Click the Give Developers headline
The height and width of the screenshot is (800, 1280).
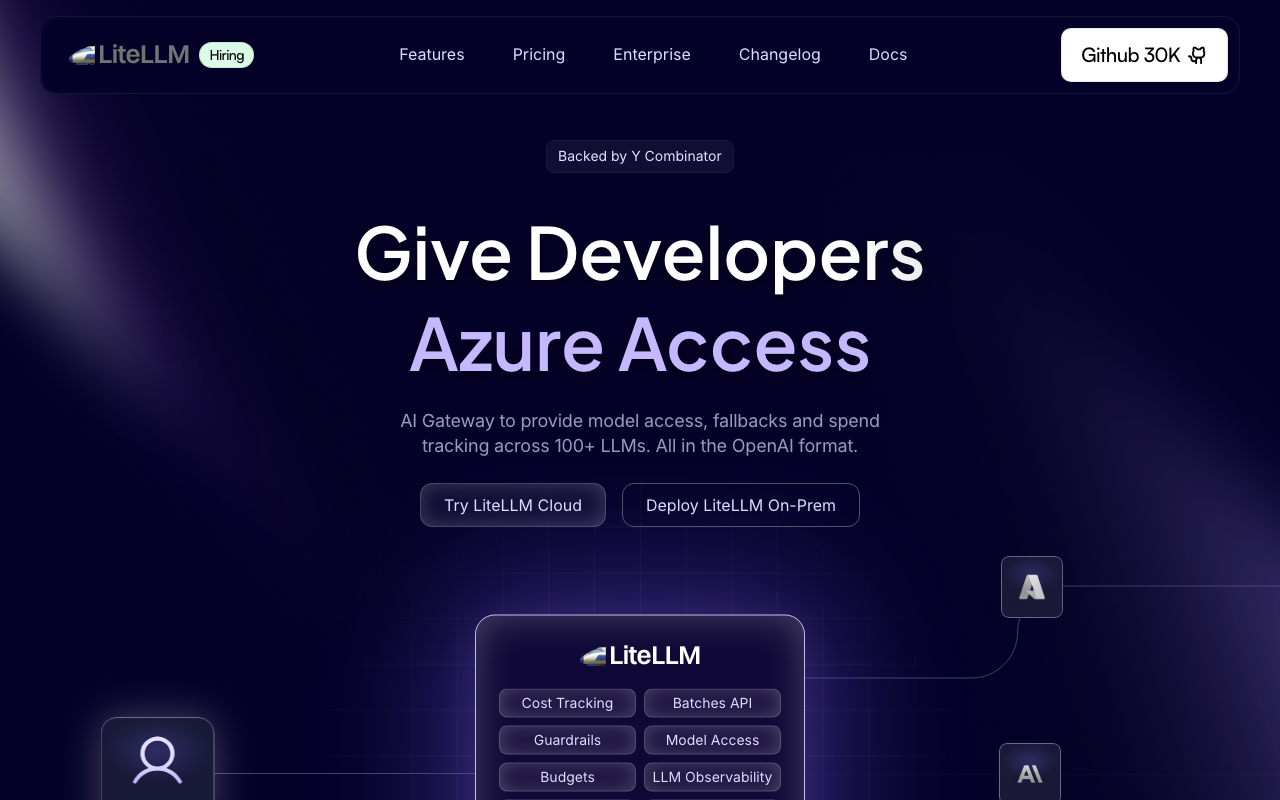coord(640,254)
